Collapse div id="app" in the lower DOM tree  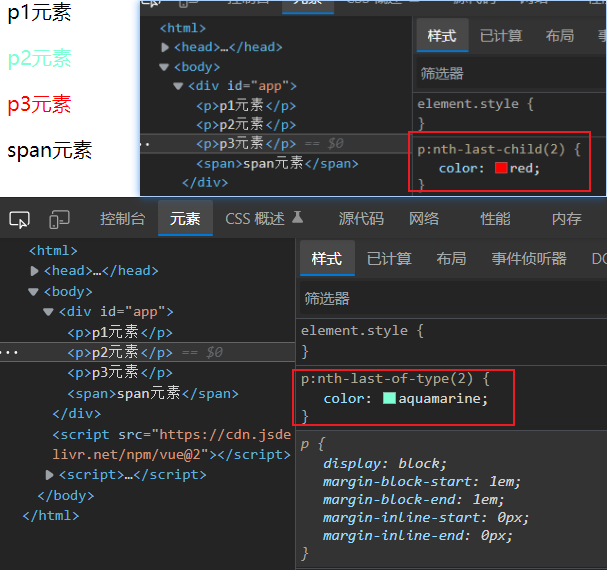click(x=49, y=312)
